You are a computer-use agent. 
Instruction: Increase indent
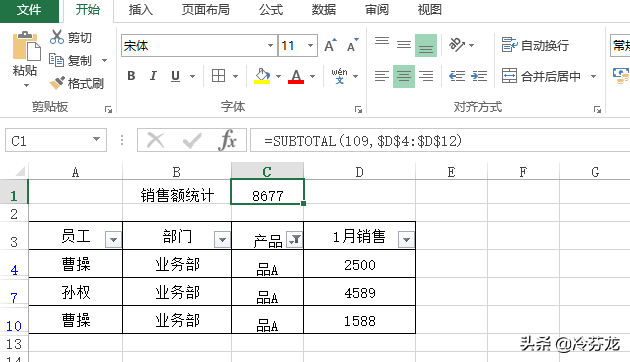479,76
